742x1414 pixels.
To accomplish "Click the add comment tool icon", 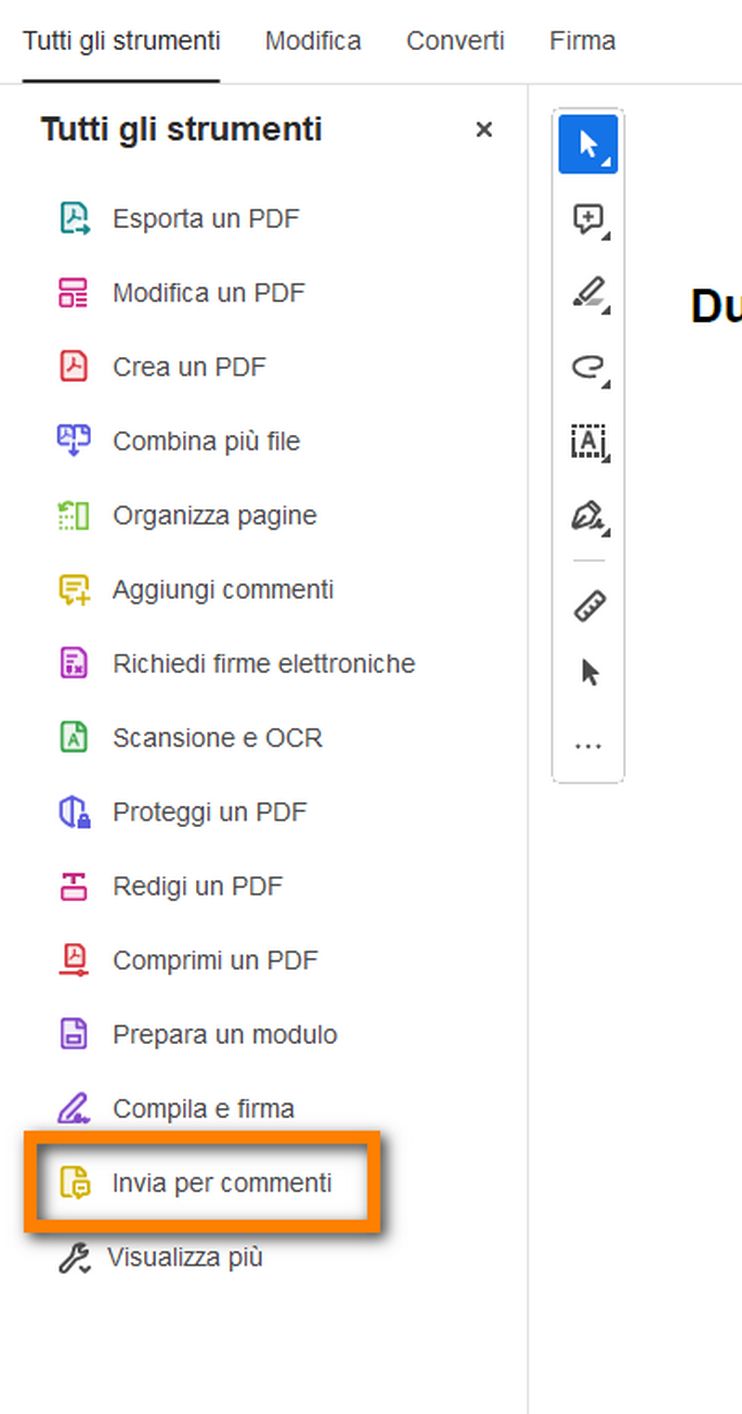I will (x=588, y=219).
